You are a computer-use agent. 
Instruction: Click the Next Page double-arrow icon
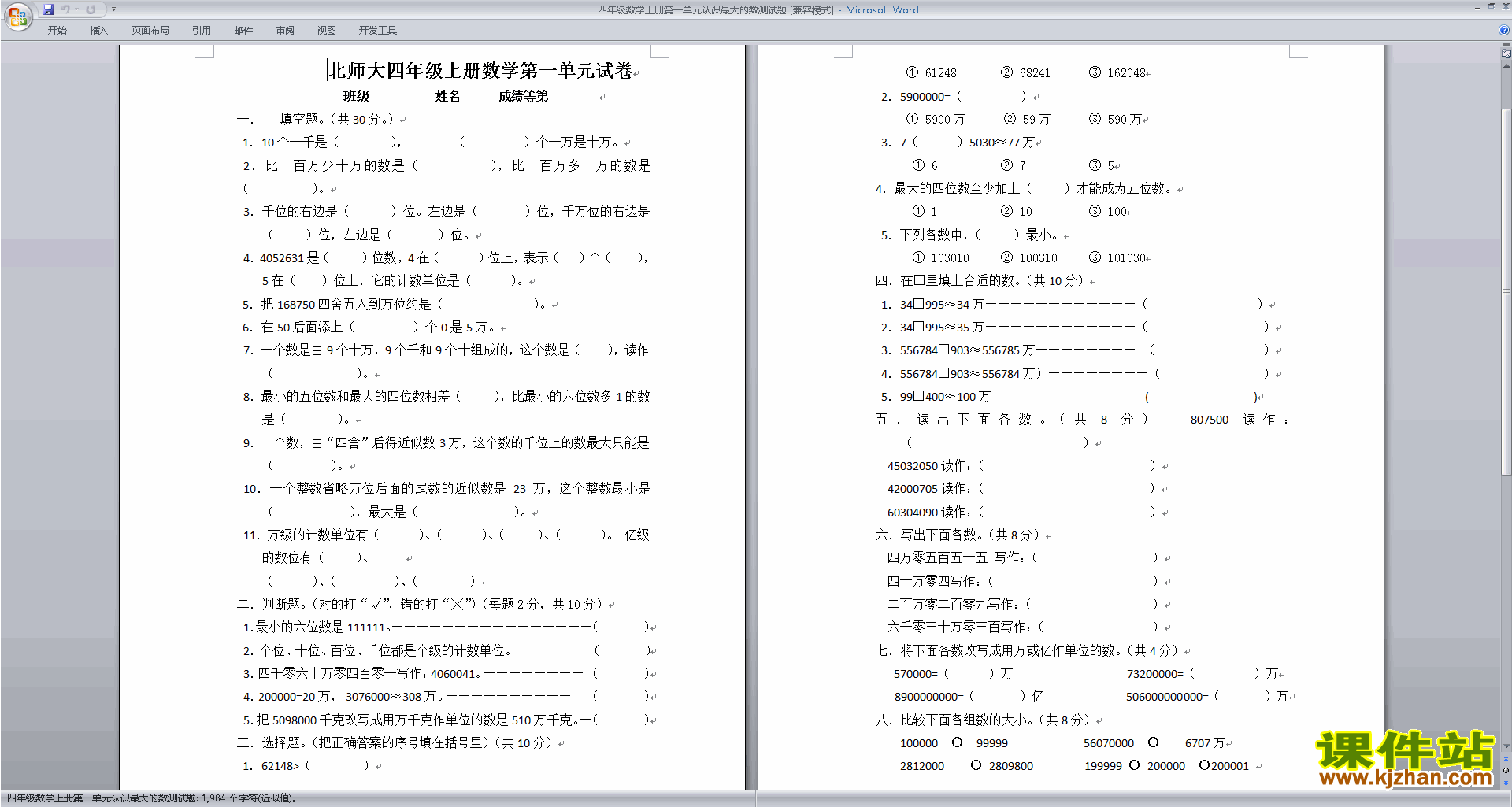point(1506,782)
